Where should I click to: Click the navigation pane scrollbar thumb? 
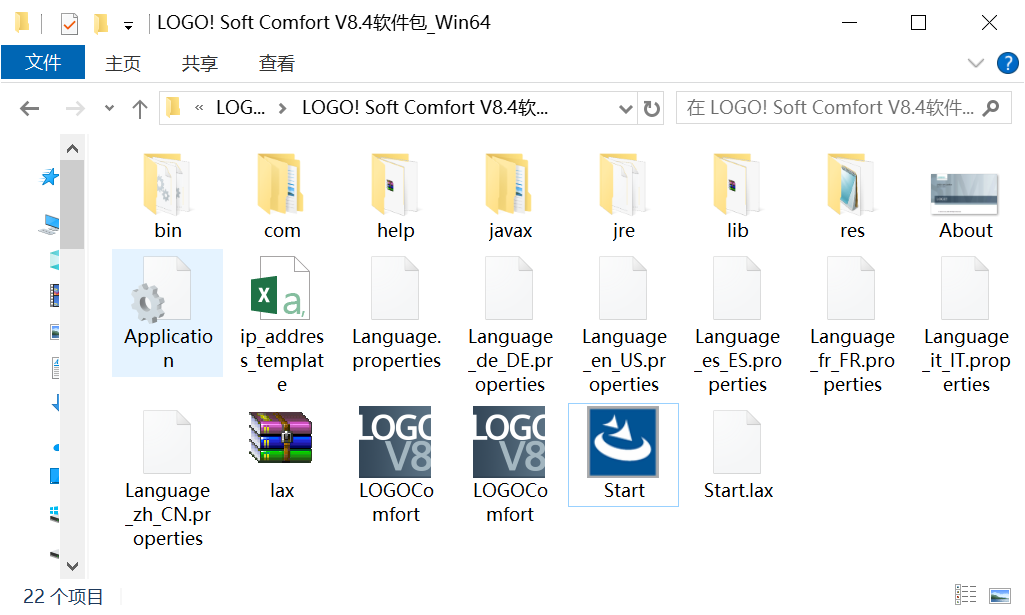tap(73, 205)
